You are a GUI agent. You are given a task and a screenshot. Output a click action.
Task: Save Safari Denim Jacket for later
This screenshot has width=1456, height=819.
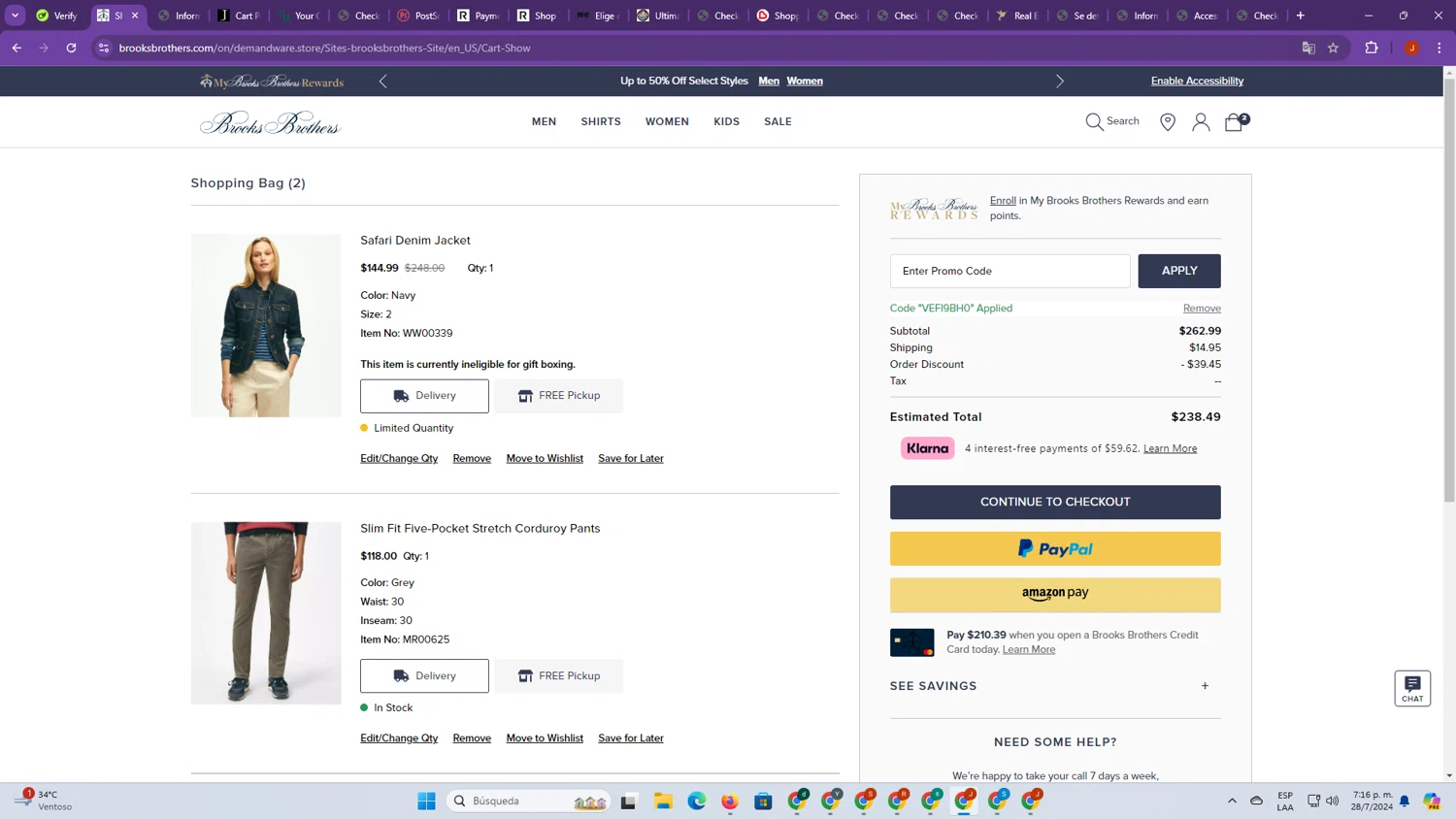(x=631, y=458)
